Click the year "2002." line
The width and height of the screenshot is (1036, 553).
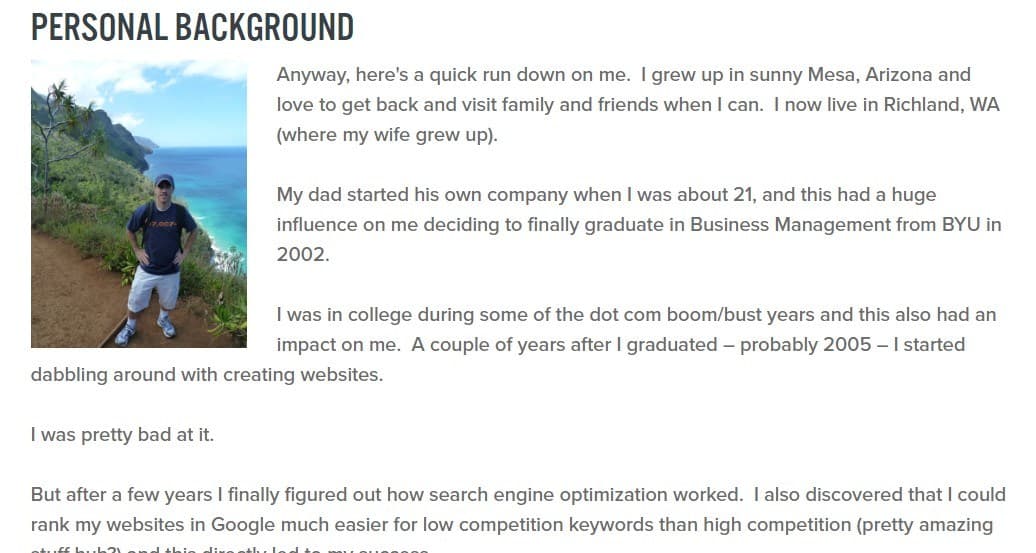coord(303,254)
